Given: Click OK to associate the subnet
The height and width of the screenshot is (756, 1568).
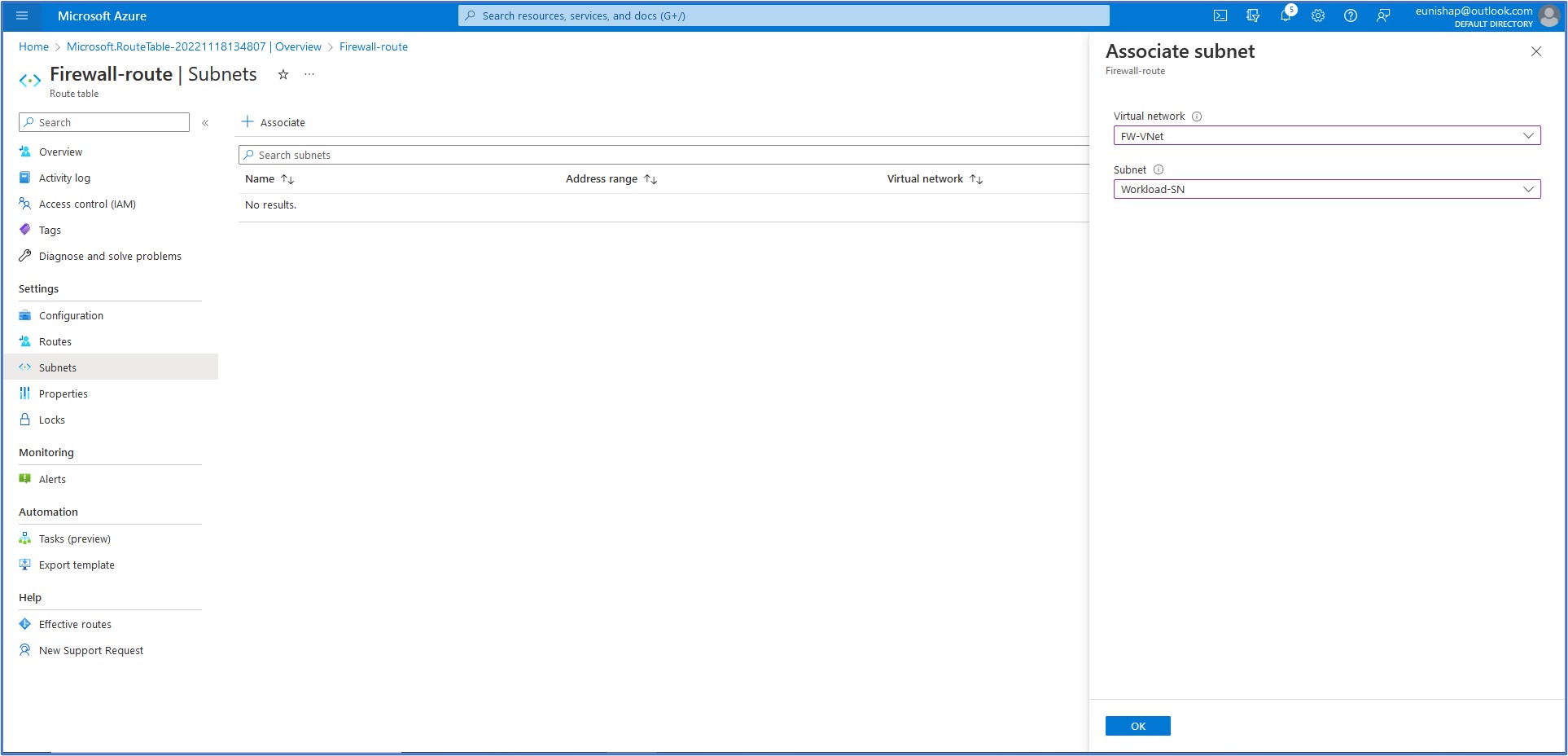Looking at the screenshot, I should (1137, 725).
